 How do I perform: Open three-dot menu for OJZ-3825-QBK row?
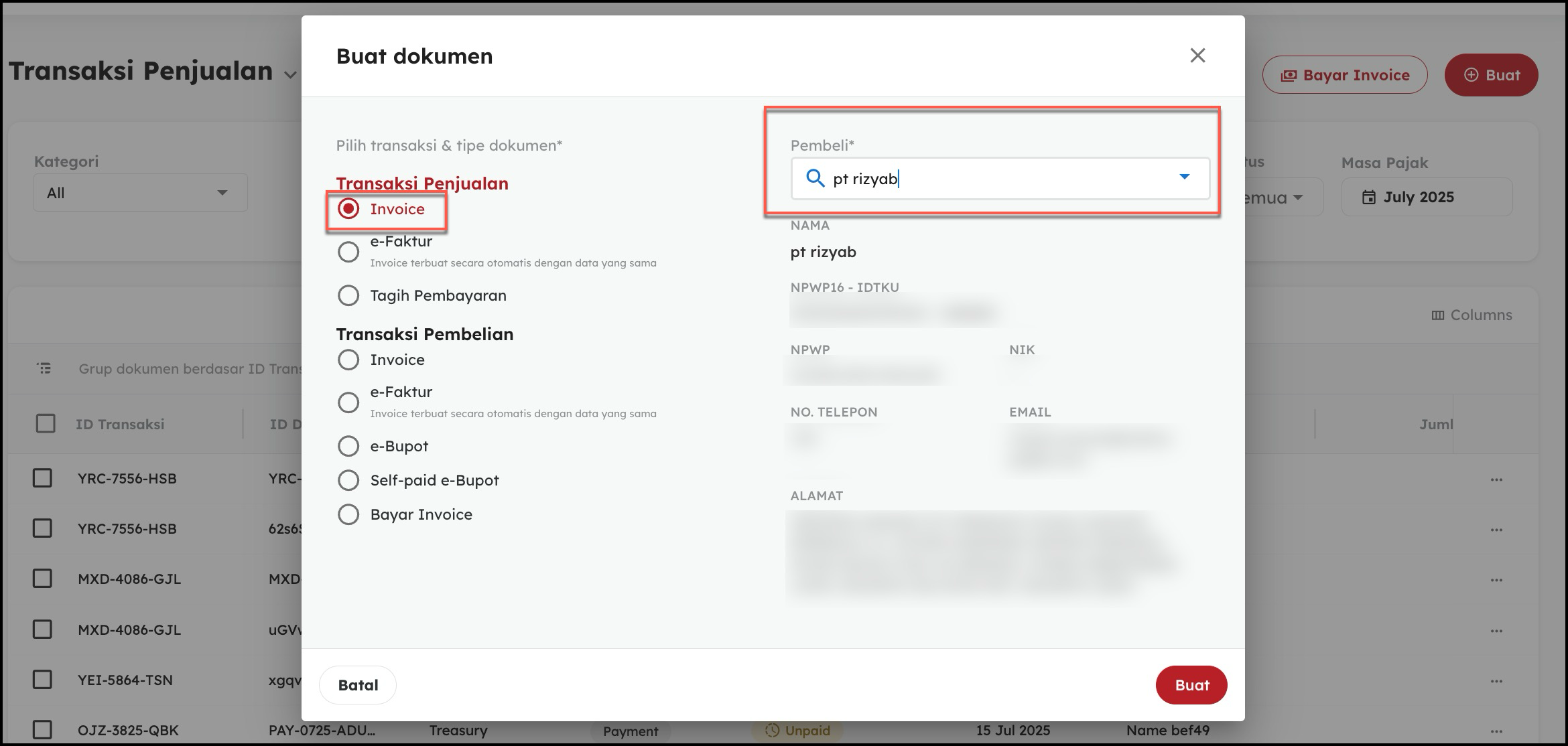click(x=1496, y=731)
